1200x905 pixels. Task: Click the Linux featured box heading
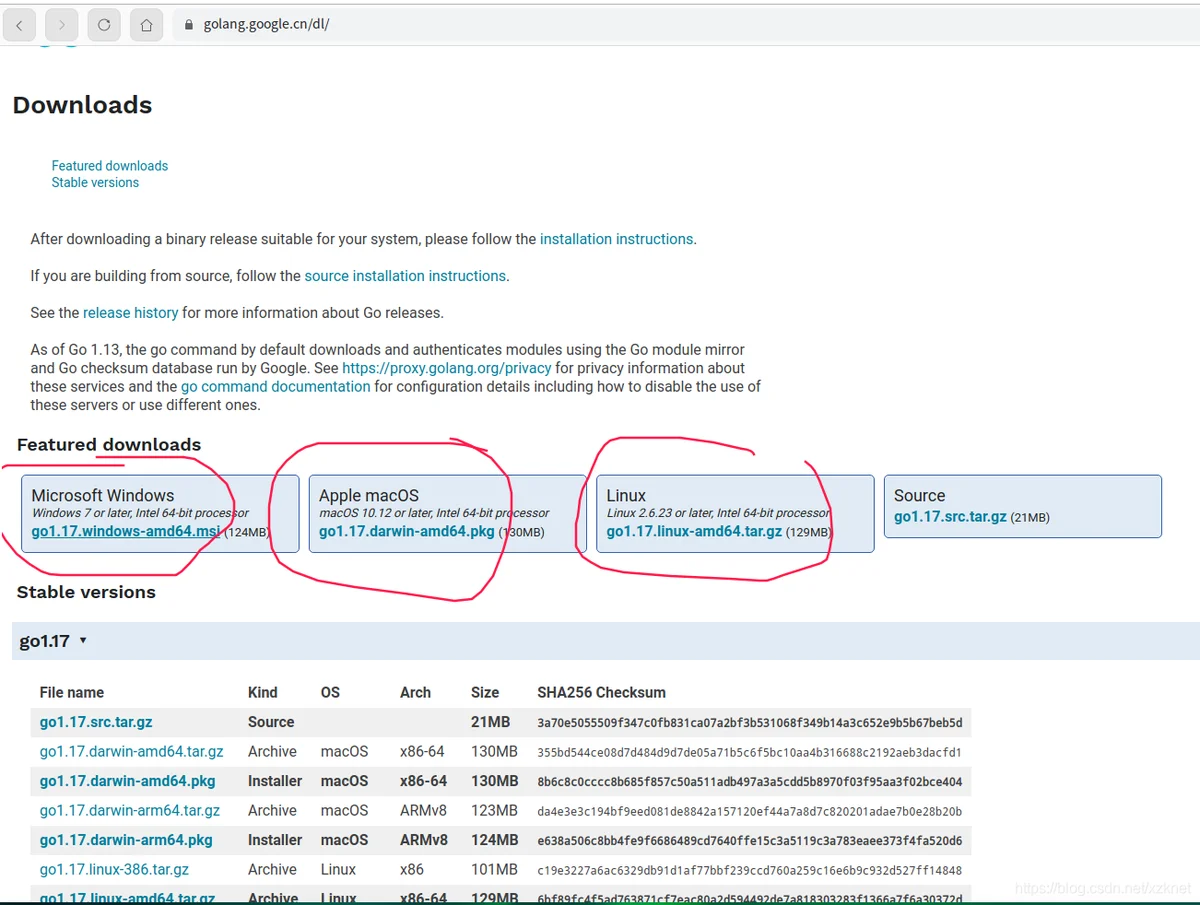(x=626, y=496)
